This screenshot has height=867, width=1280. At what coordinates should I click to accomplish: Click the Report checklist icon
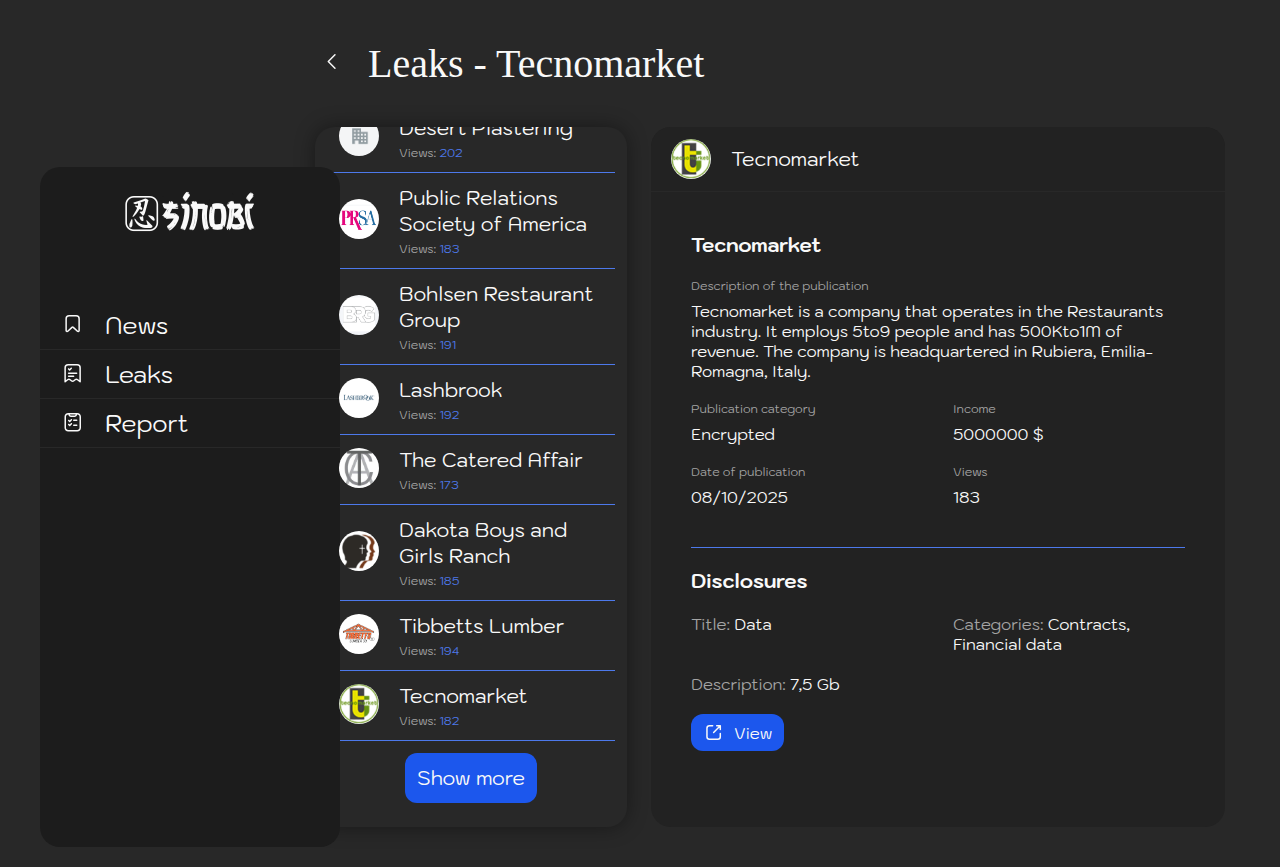pos(73,422)
